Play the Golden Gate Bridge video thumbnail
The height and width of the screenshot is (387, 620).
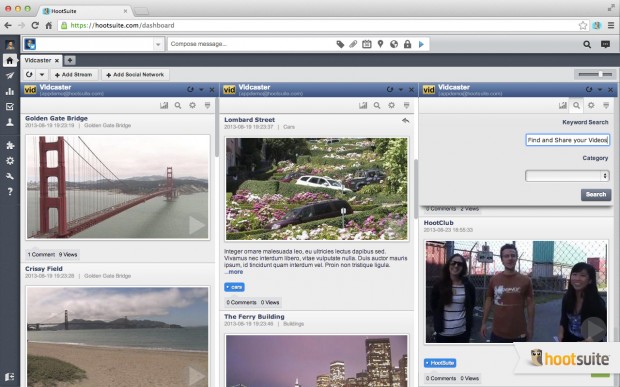pos(118,187)
